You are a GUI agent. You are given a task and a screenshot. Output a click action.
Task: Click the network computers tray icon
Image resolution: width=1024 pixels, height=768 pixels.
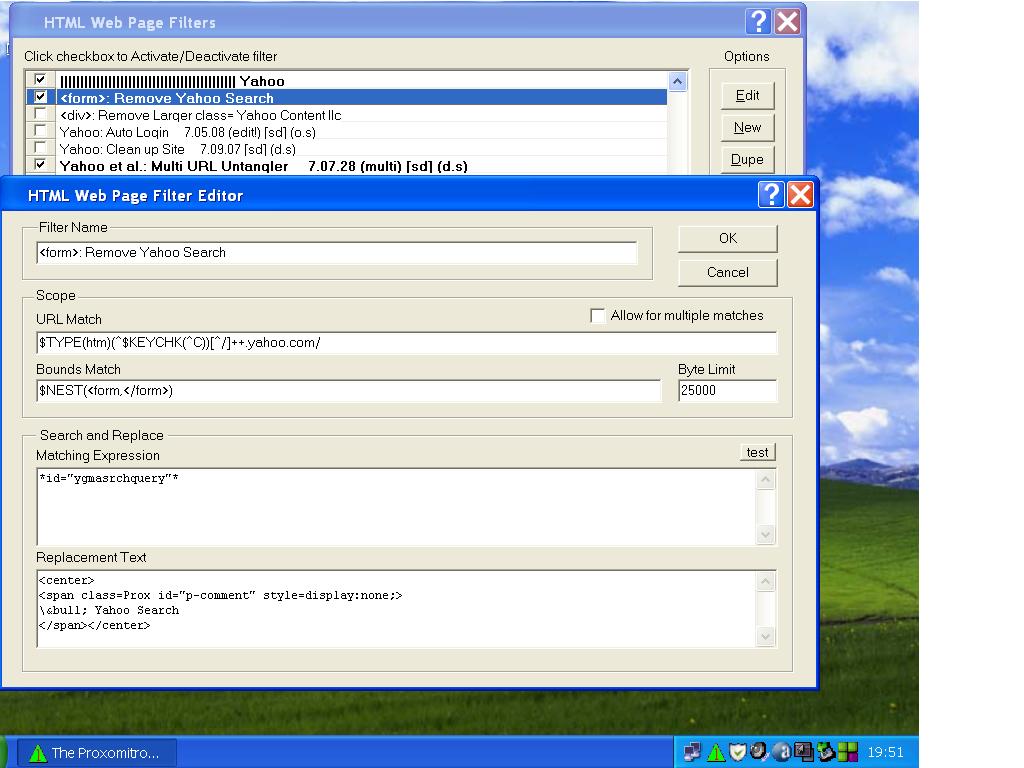[x=692, y=752]
